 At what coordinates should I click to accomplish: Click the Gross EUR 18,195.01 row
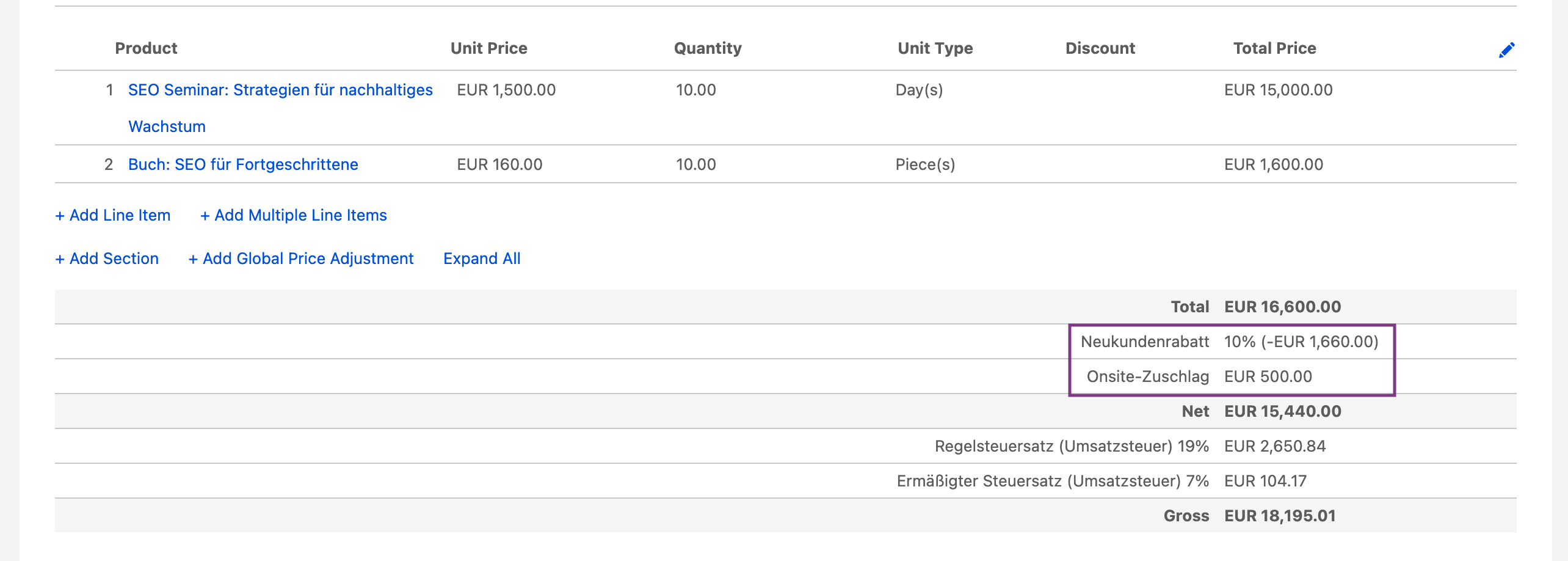[1252, 515]
